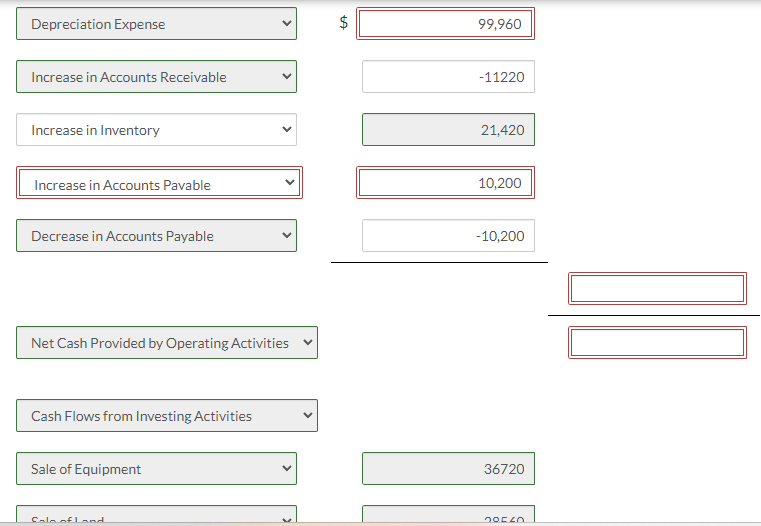Click the empty net operating cash total field
Viewport: 761px width, 526px height.
(657, 343)
